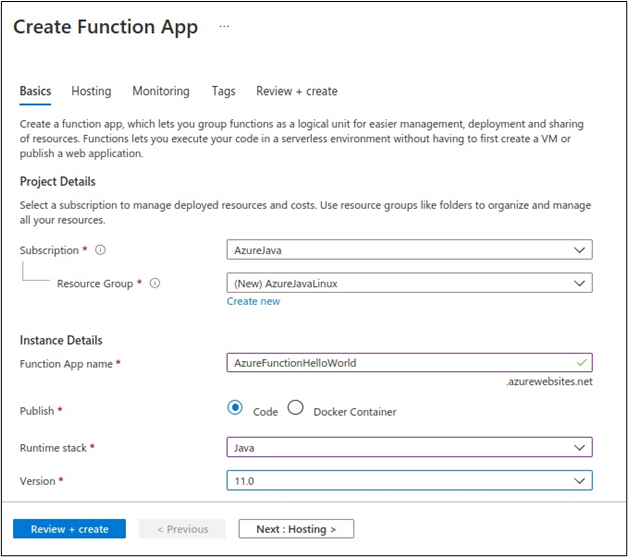Select the Code publish option
The image size is (628, 557).
[x=235, y=408]
